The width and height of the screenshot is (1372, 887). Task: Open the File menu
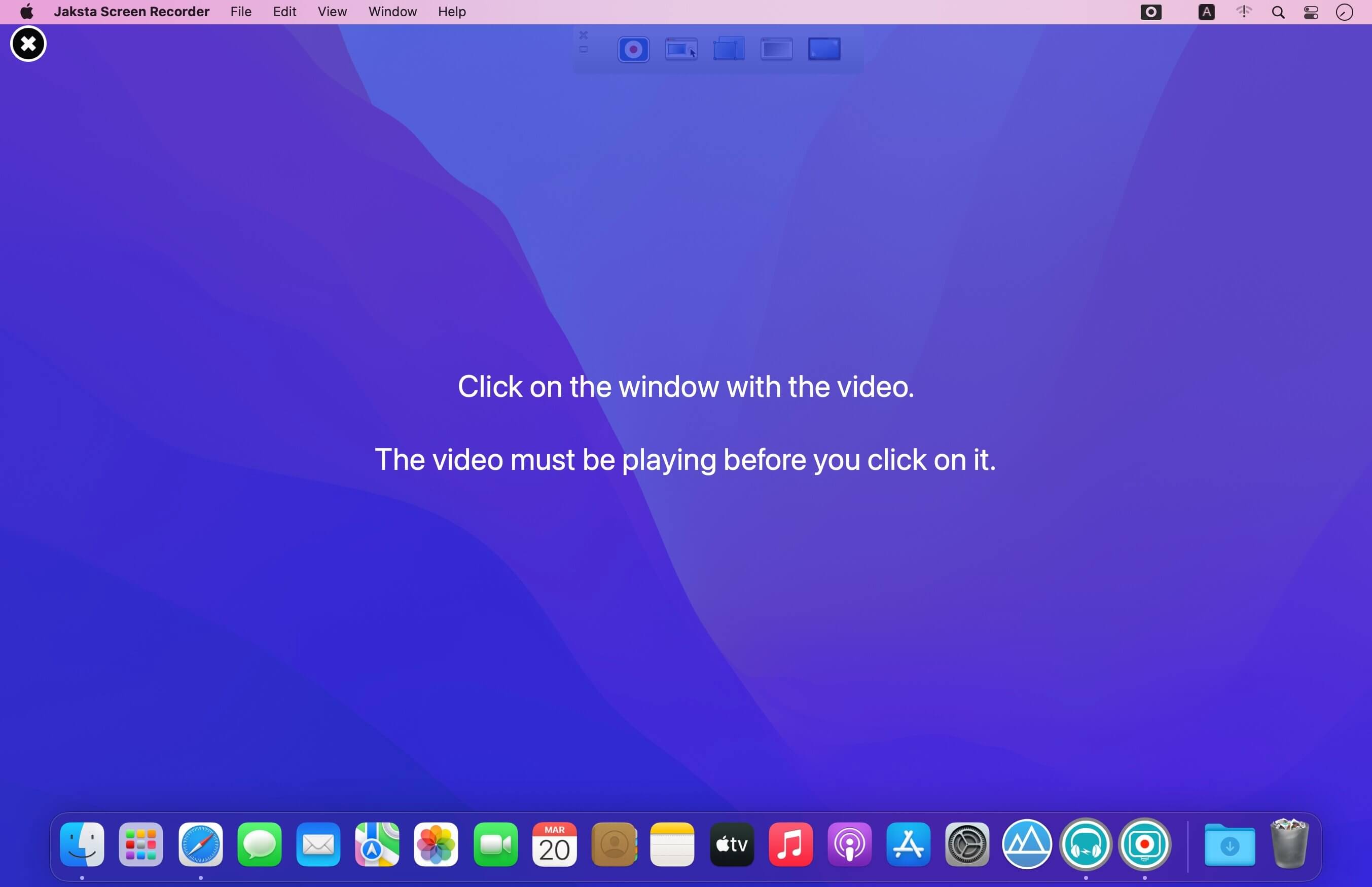click(241, 12)
